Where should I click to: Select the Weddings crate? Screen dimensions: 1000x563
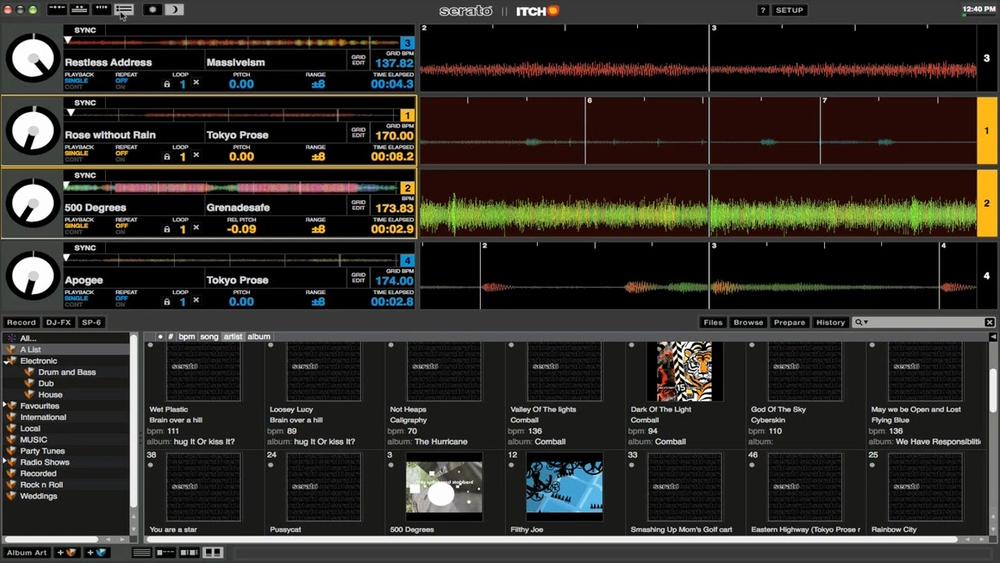(38, 496)
